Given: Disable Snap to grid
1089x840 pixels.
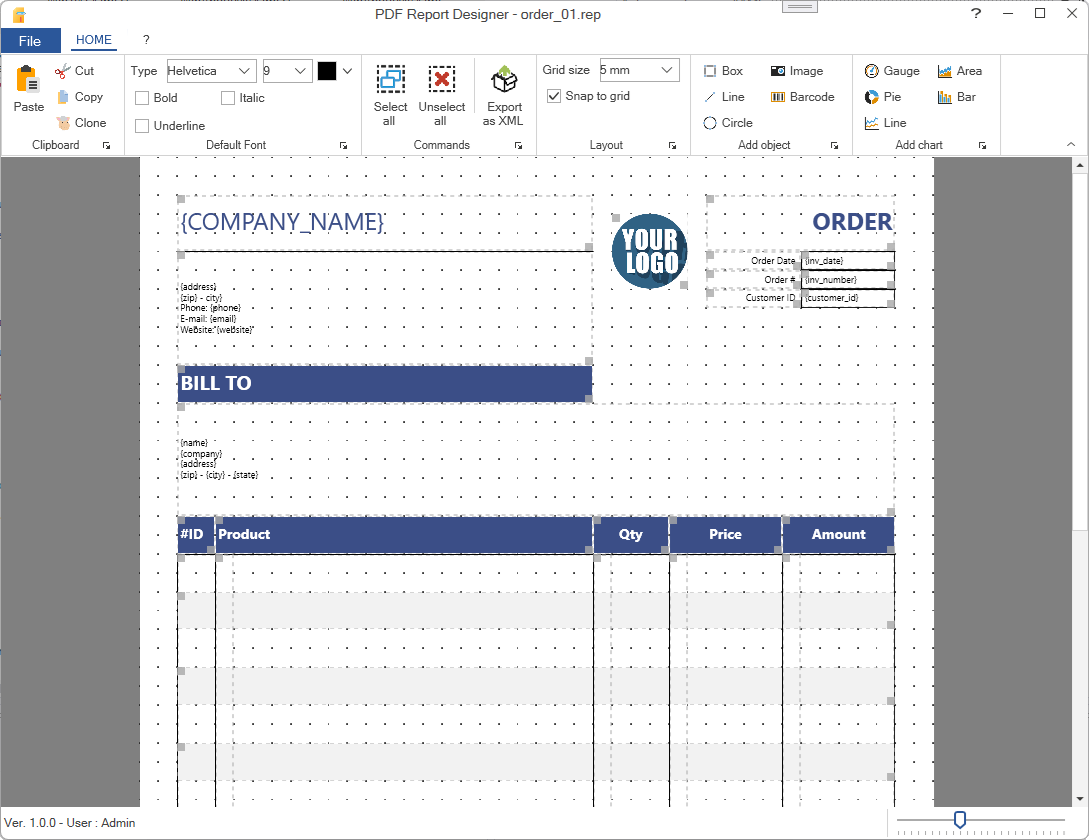Looking at the screenshot, I should click(x=554, y=95).
